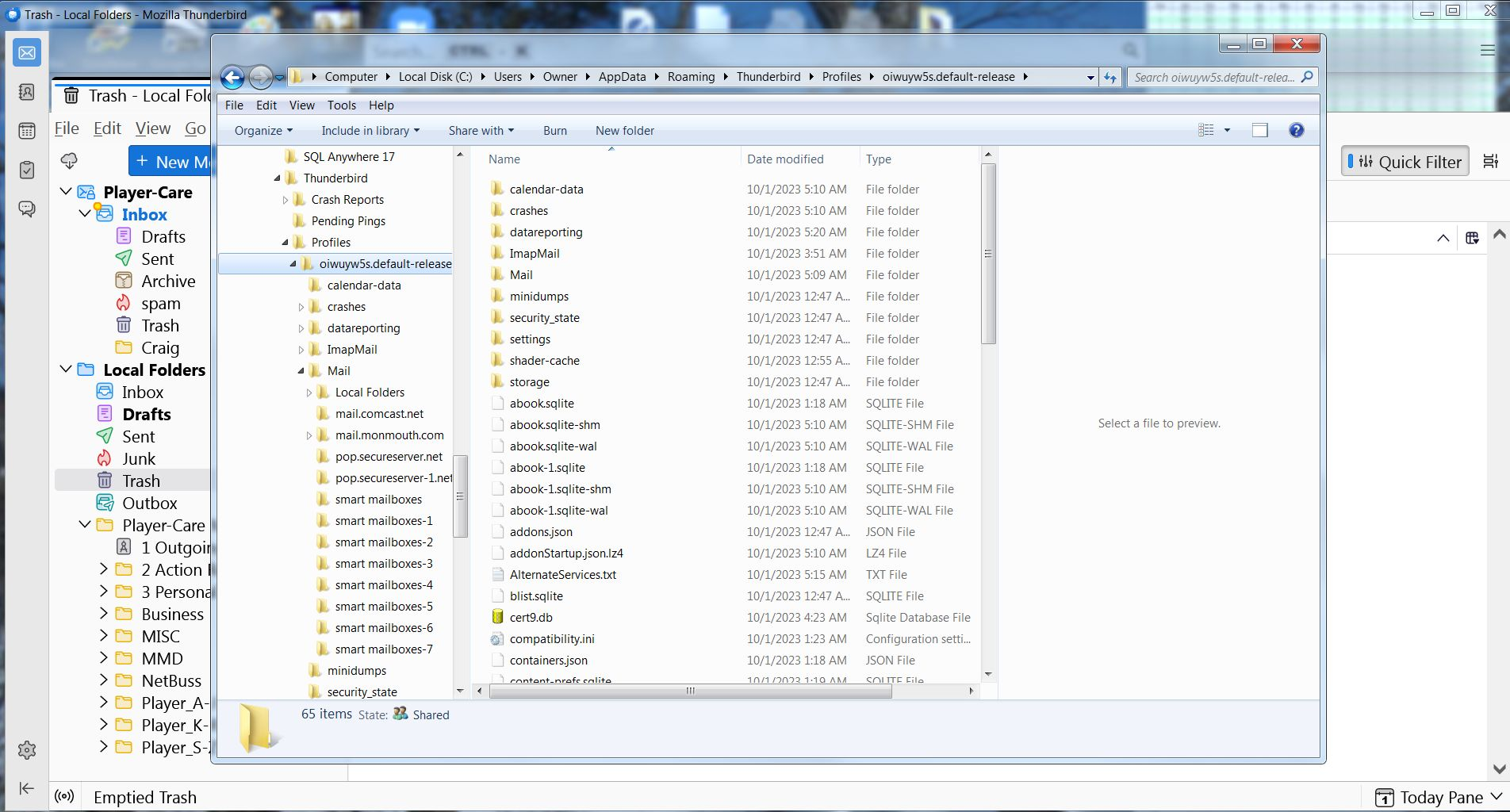Viewport: 1510px width, 812px height.
Task: Open the Calendar sidebar icon
Action: [27, 131]
